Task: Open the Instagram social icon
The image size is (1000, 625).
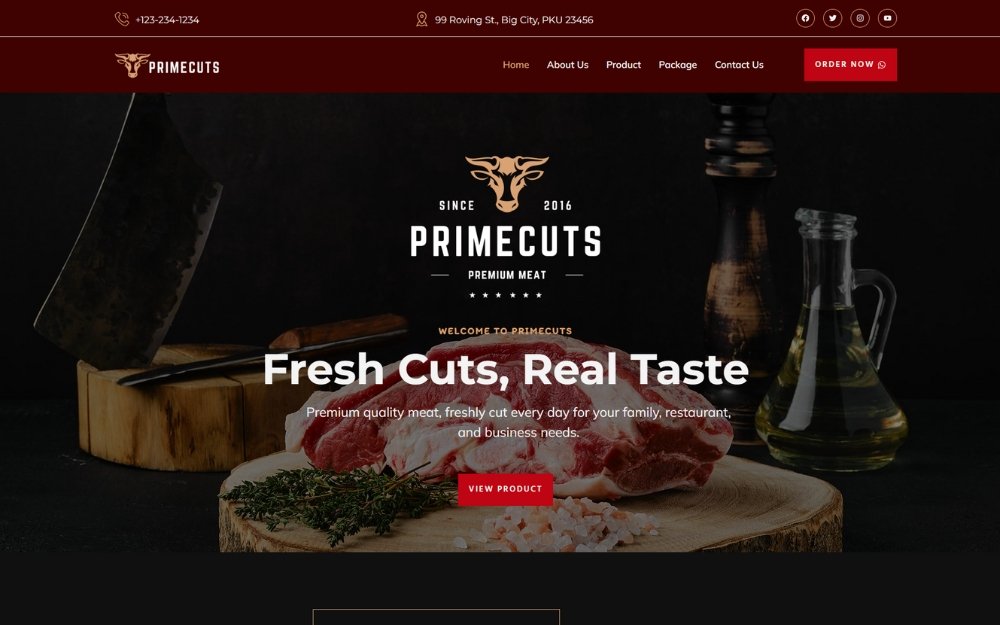Action: (860, 18)
